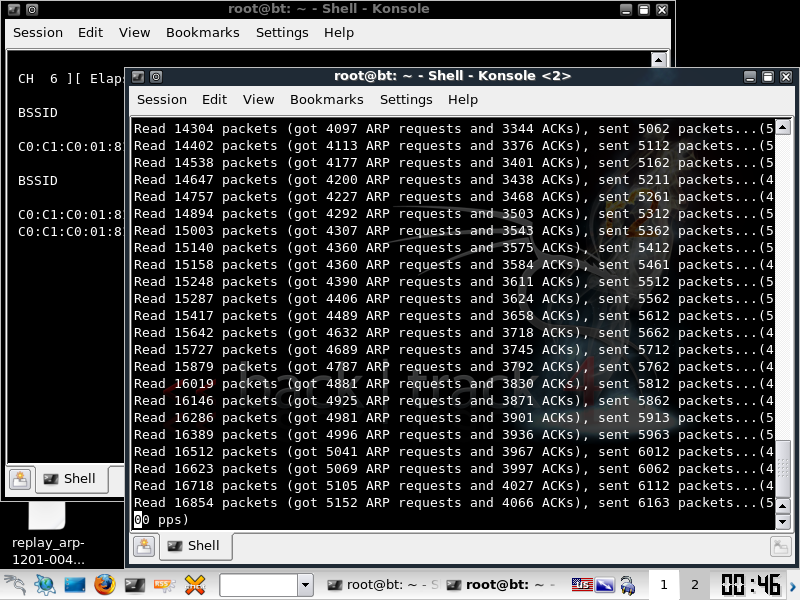Click the show desktop panel icon
The width and height of the screenshot is (800, 600).
75,584
